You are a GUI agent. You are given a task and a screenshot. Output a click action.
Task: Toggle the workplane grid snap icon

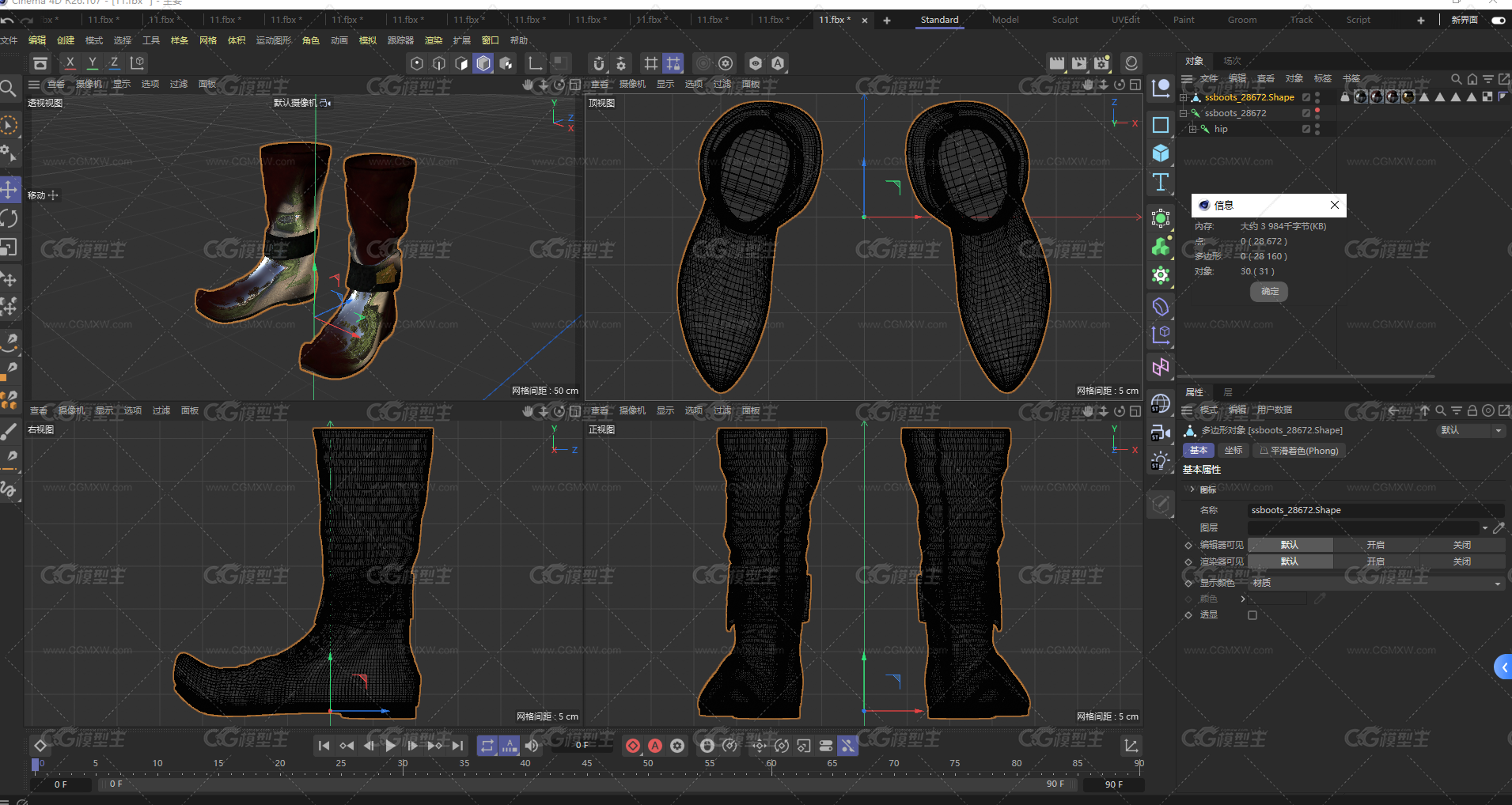673,63
